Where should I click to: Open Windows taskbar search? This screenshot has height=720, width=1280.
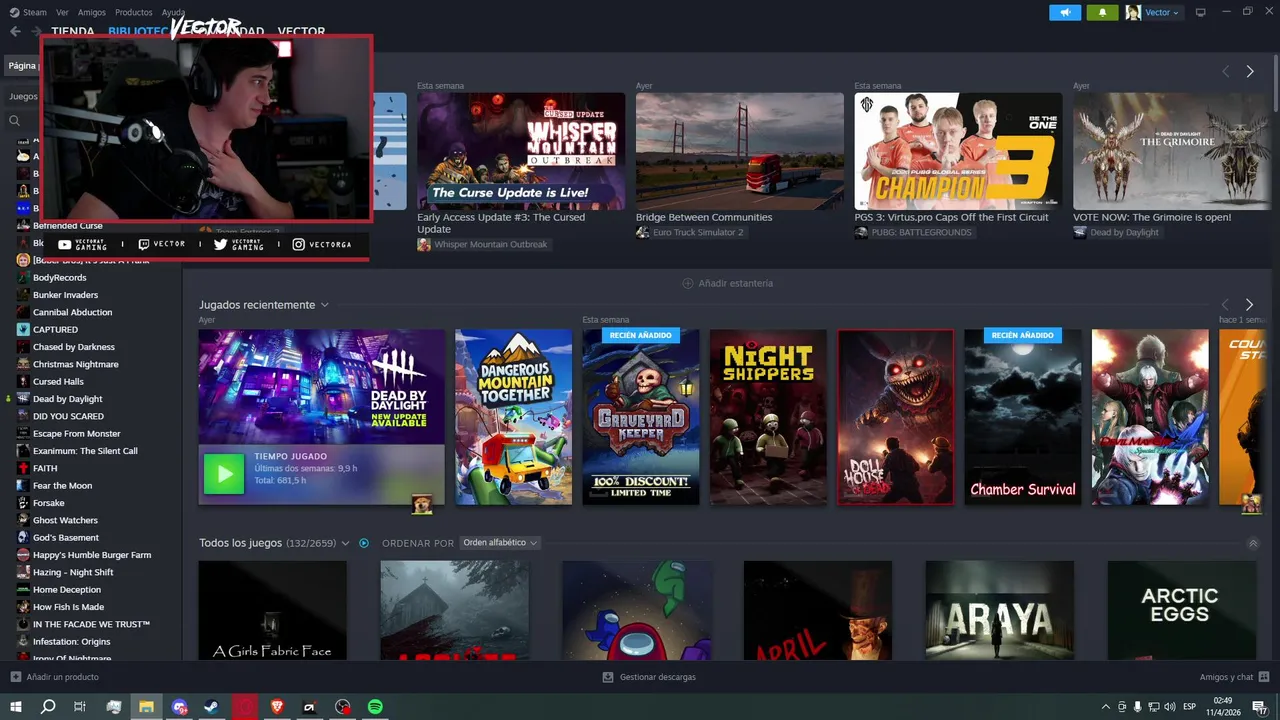click(x=48, y=707)
